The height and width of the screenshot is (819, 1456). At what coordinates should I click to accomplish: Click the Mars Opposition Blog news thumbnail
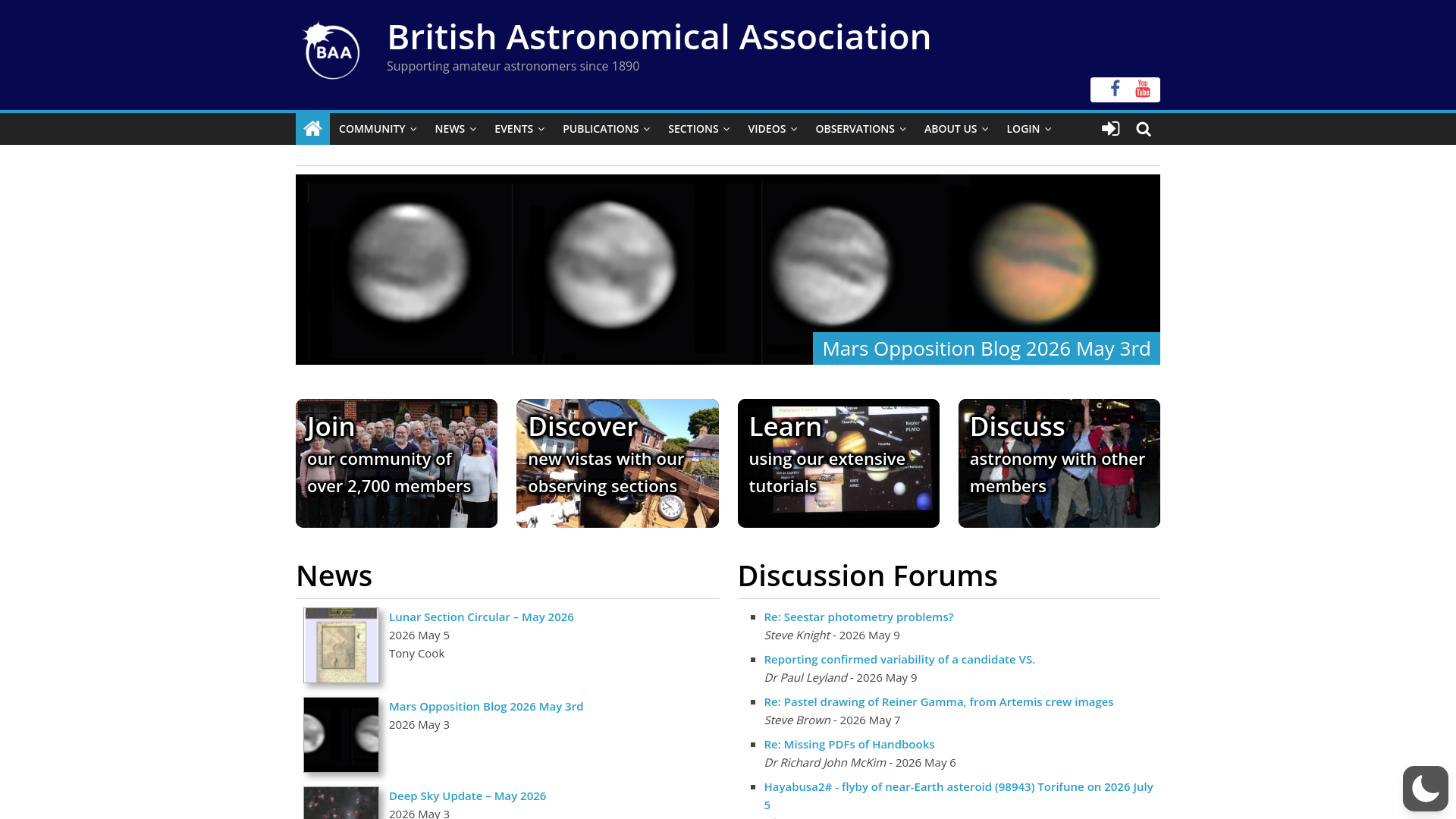pyautogui.click(x=341, y=735)
